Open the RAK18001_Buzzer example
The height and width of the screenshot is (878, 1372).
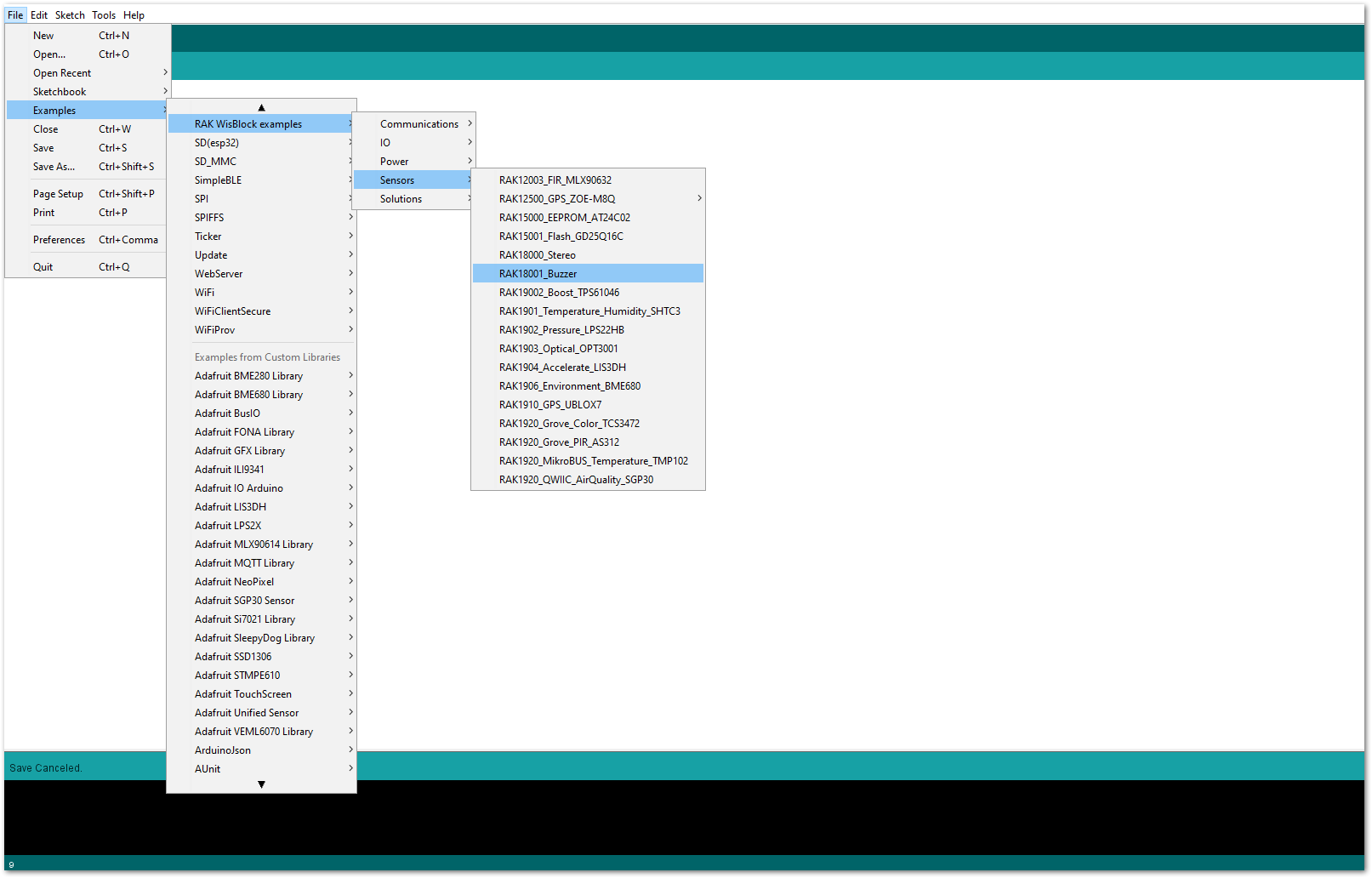(x=588, y=274)
